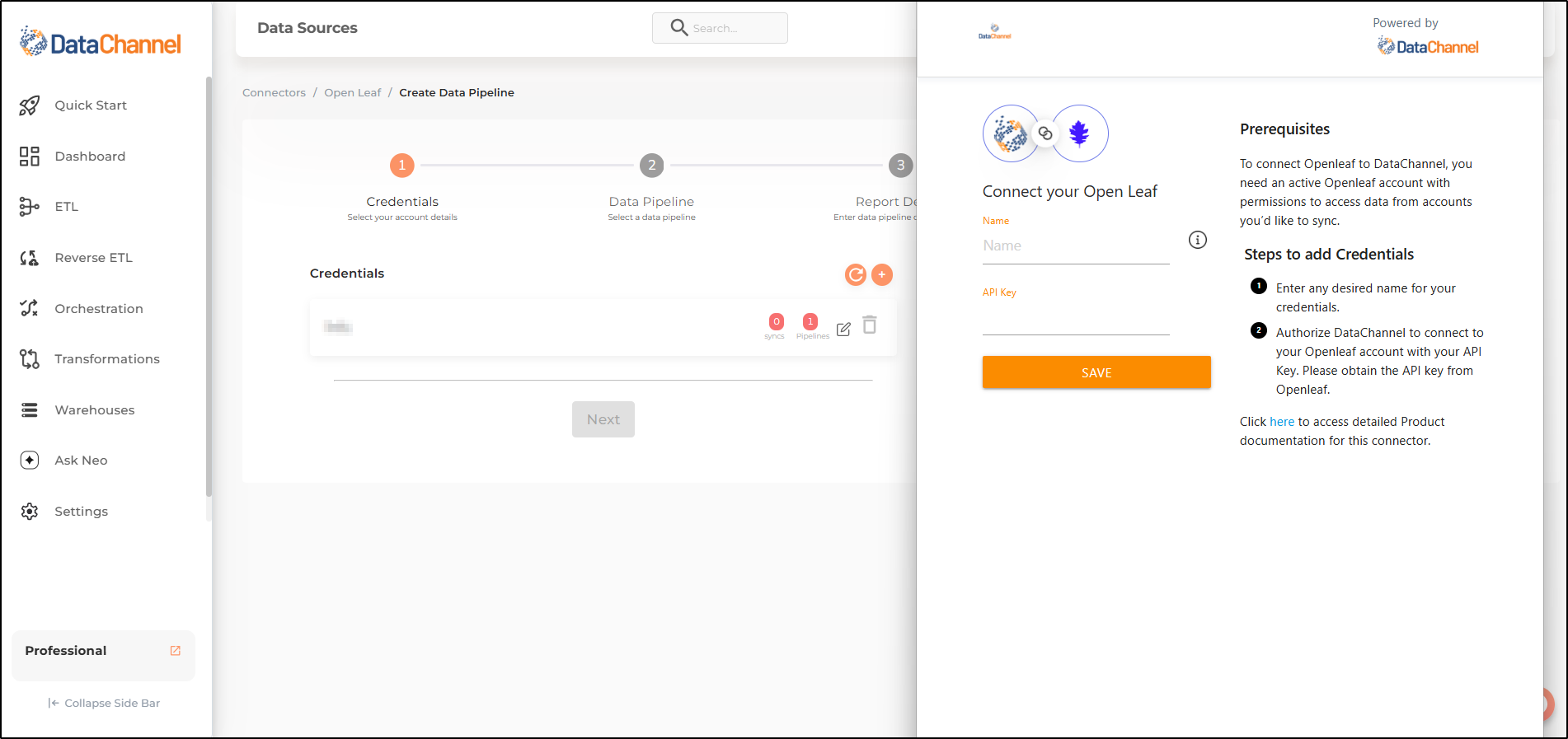Click the Professional plan label

pos(66,651)
